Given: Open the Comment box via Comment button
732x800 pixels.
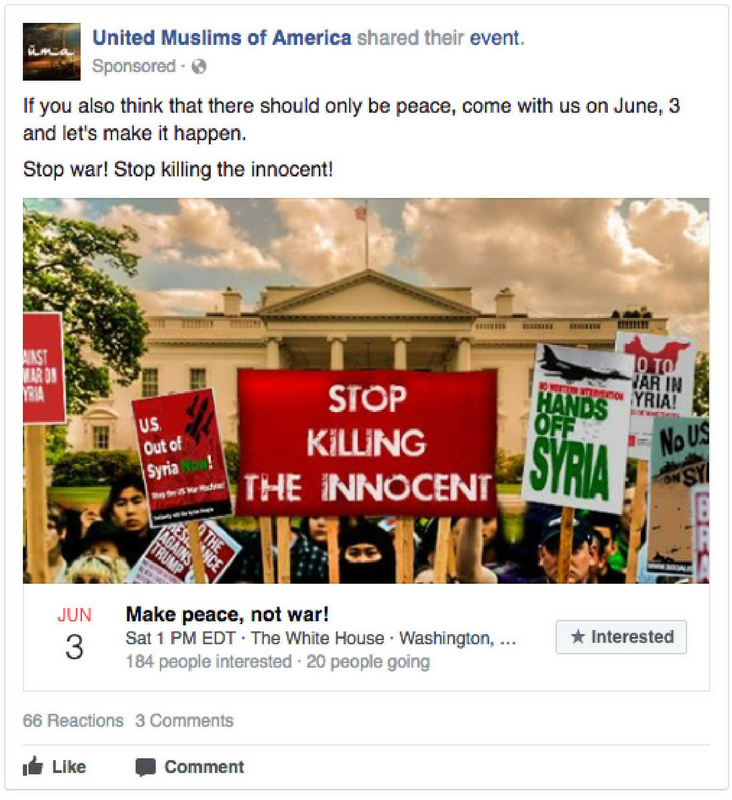Looking at the screenshot, I should (x=190, y=767).
